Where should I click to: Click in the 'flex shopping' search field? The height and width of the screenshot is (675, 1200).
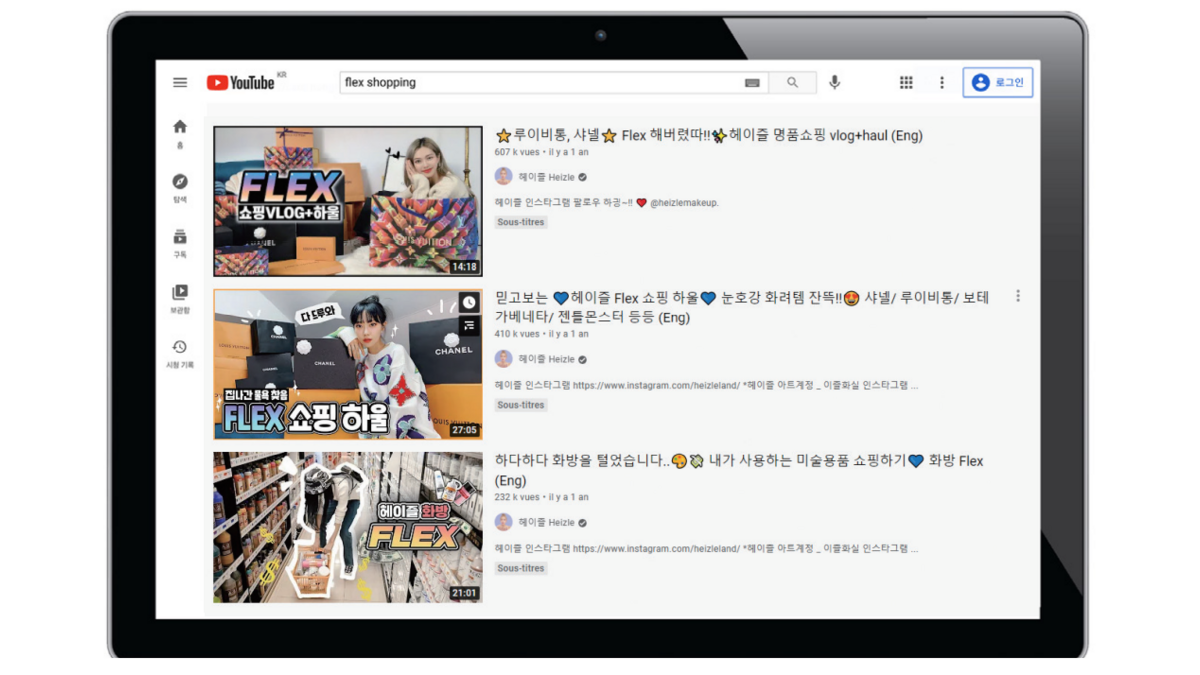coord(540,83)
